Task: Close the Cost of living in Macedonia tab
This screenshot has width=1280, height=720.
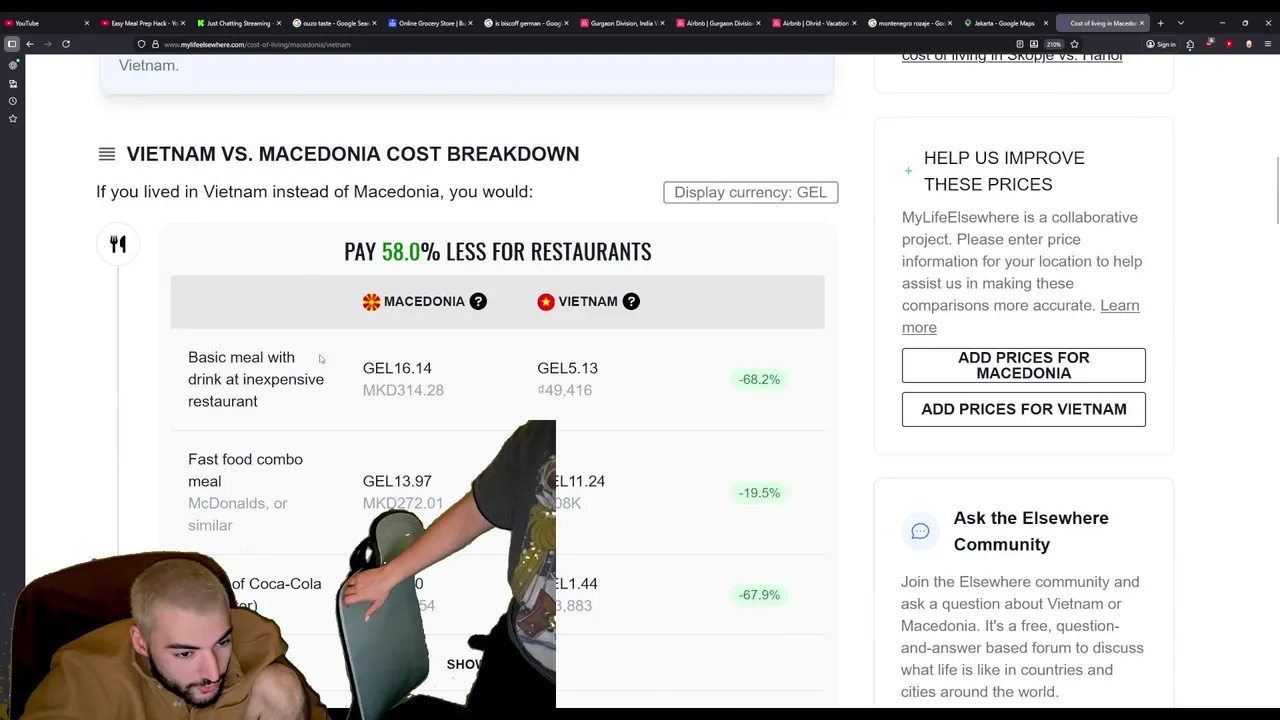Action: [x=1142, y=23]
